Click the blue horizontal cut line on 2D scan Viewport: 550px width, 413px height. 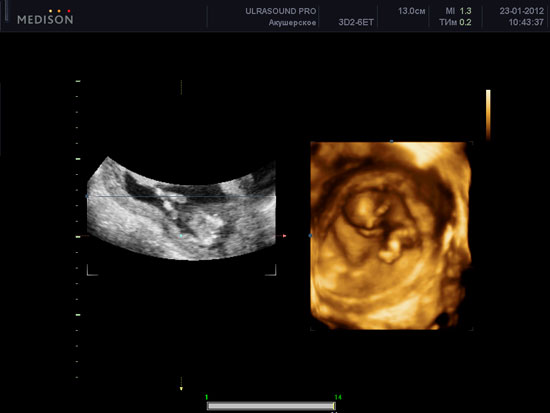[x=181, y=197]
